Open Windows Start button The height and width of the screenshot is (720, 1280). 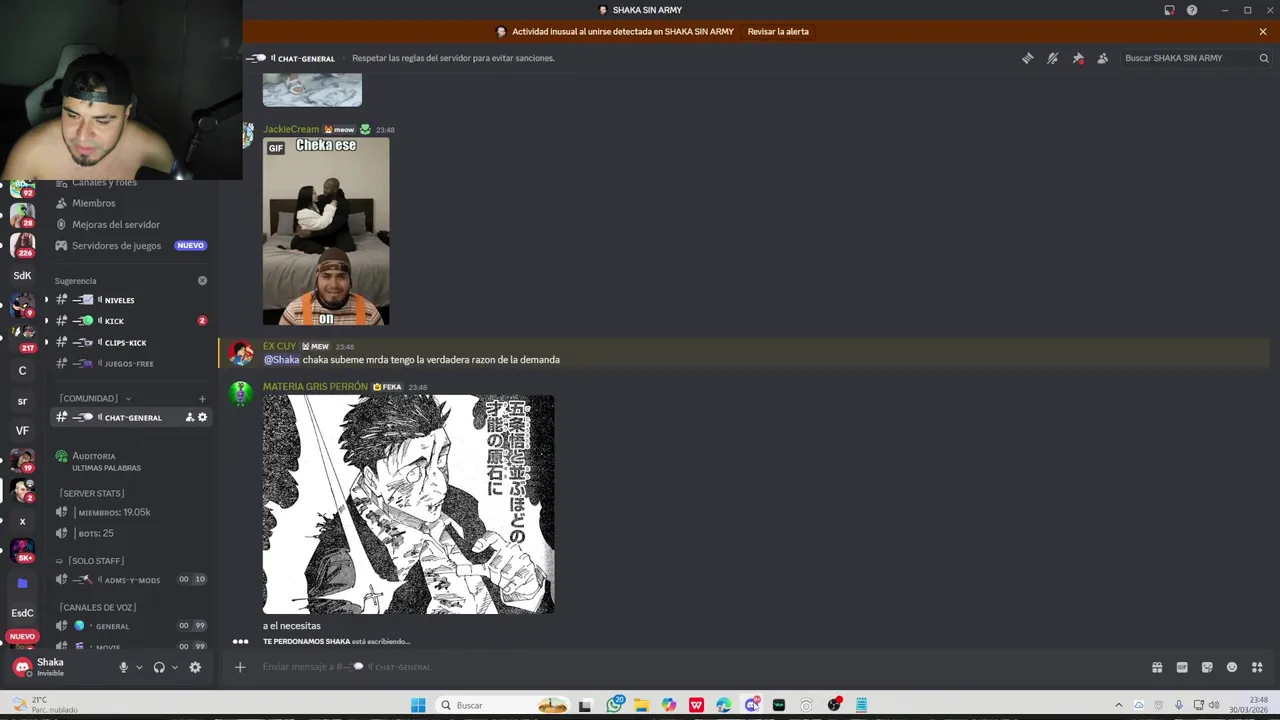[x=418, y=705]
